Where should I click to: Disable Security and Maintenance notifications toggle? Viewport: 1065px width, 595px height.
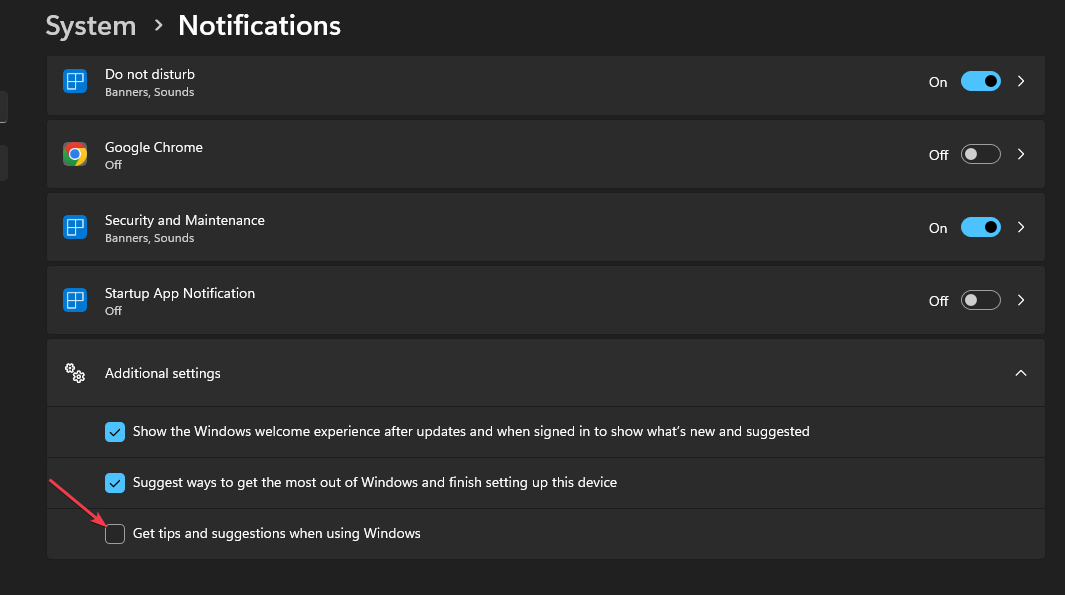coord(980,227)
